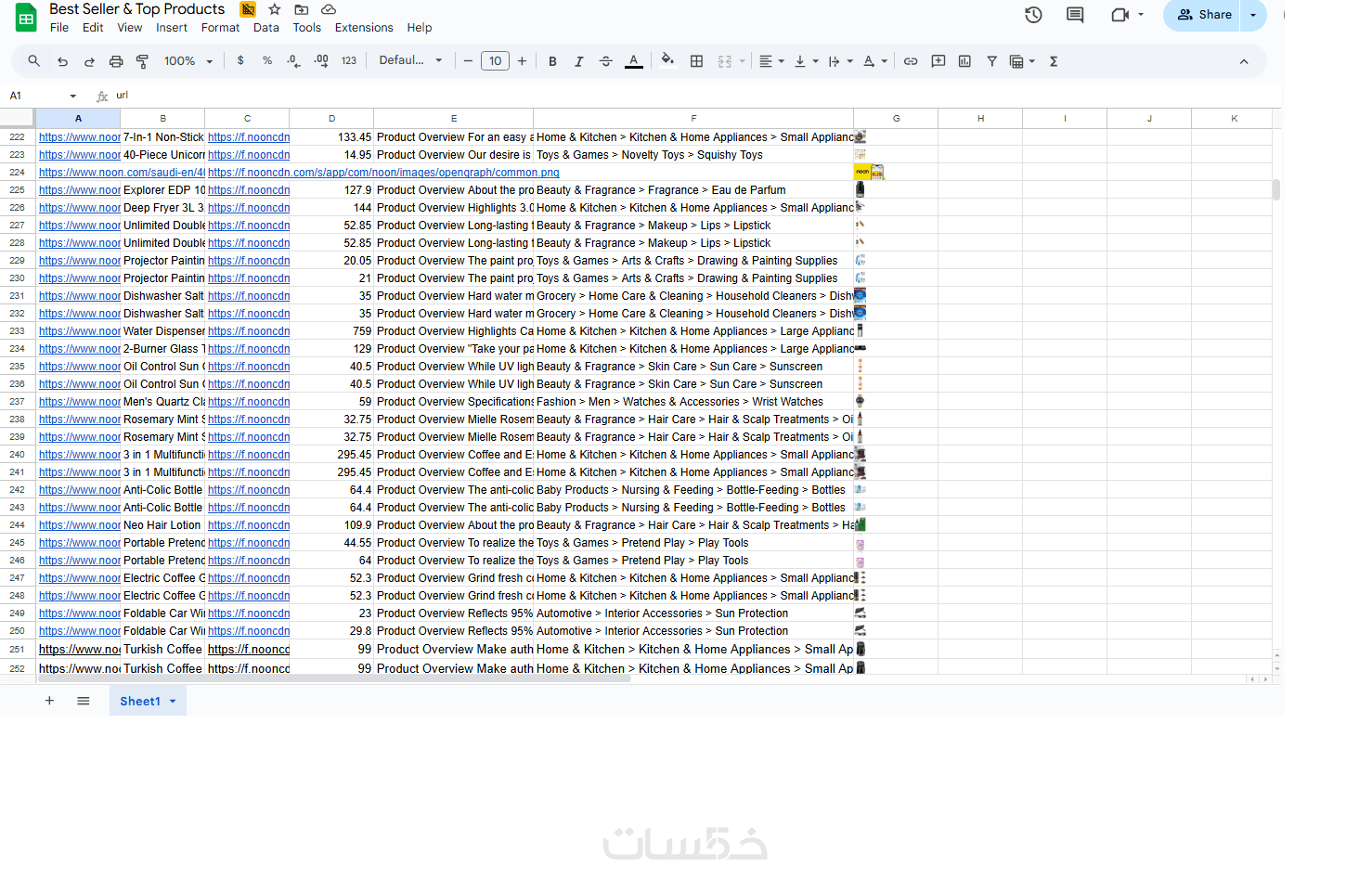
Task: Select the "Eau de Parfum" category cell in row 225
Action: click(693, 190)
